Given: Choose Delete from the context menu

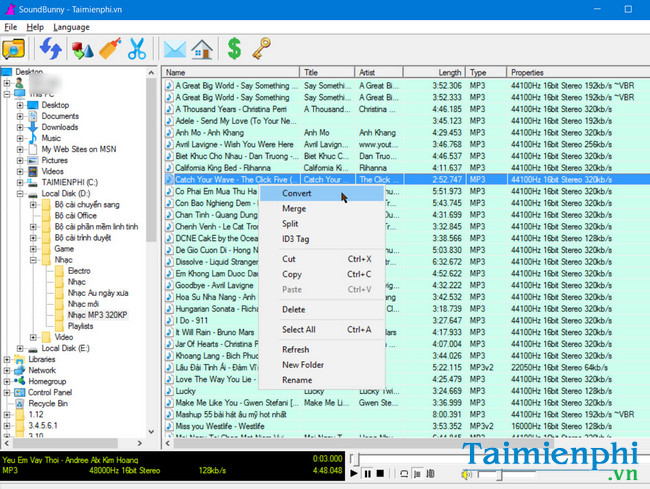Looking at the screenshot, I should (x=322, y=310).
